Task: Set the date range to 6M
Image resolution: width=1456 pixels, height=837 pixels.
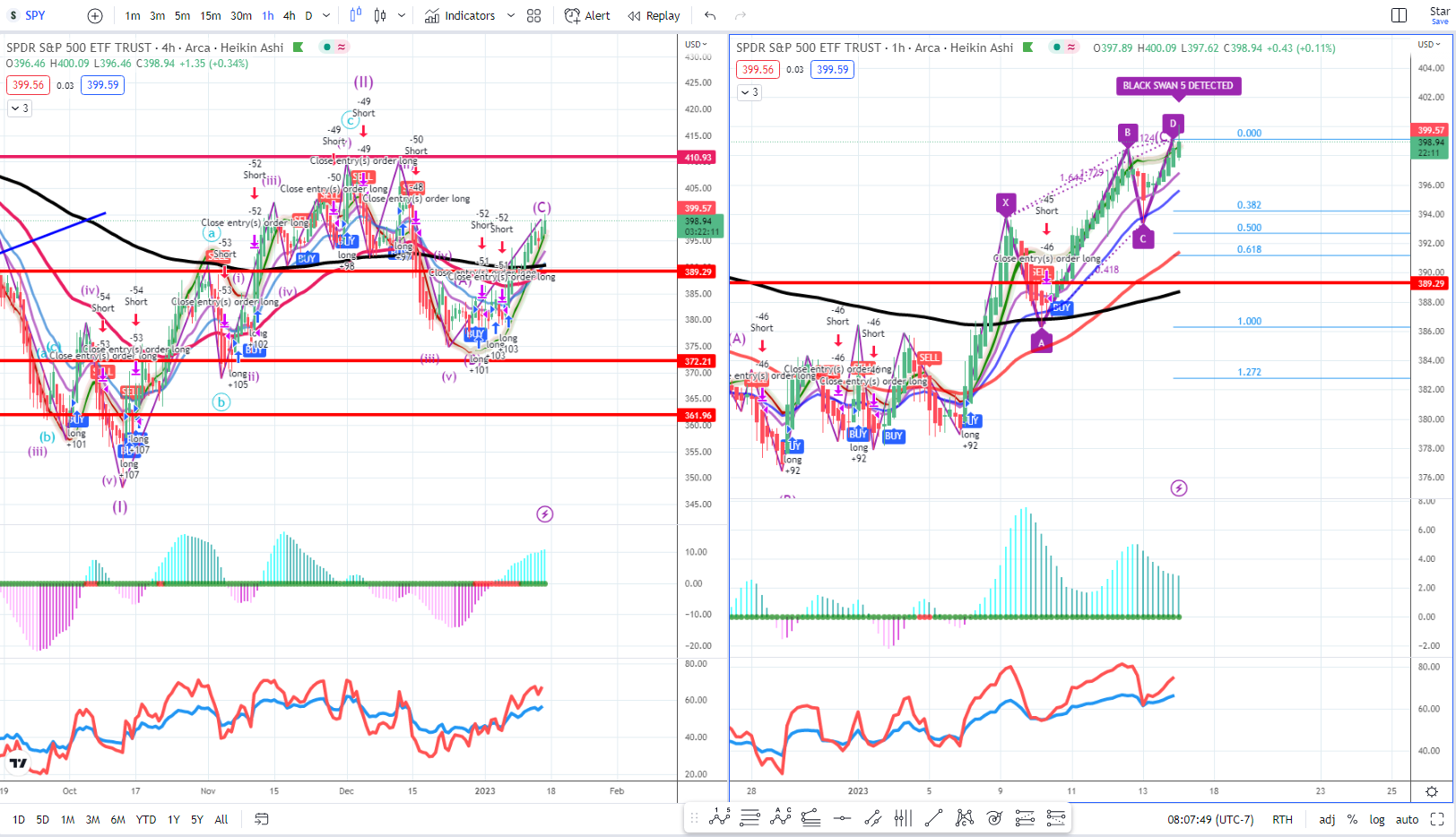Action: (117, 819)
